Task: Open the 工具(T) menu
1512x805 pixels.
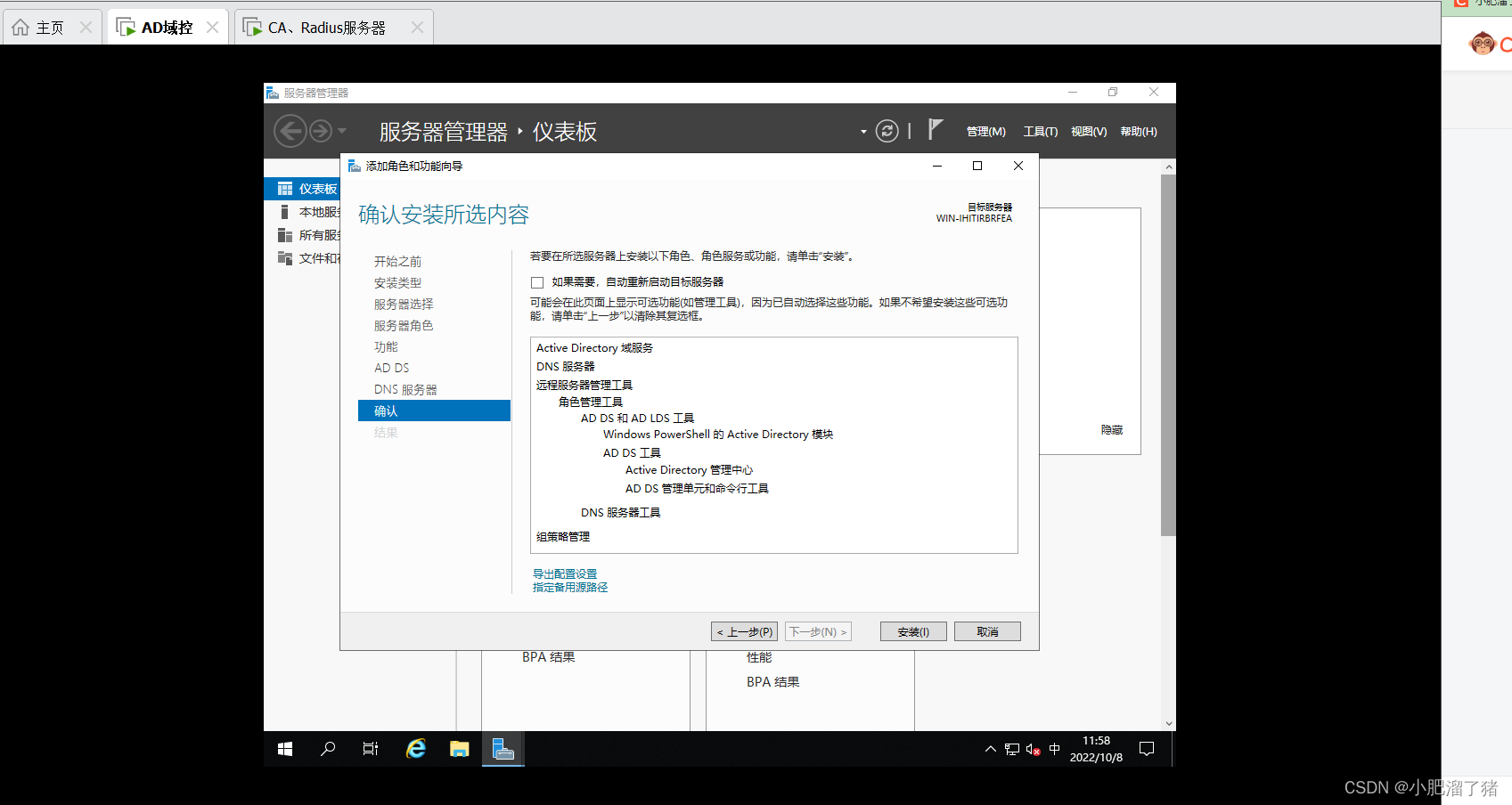Action: 1040,132
